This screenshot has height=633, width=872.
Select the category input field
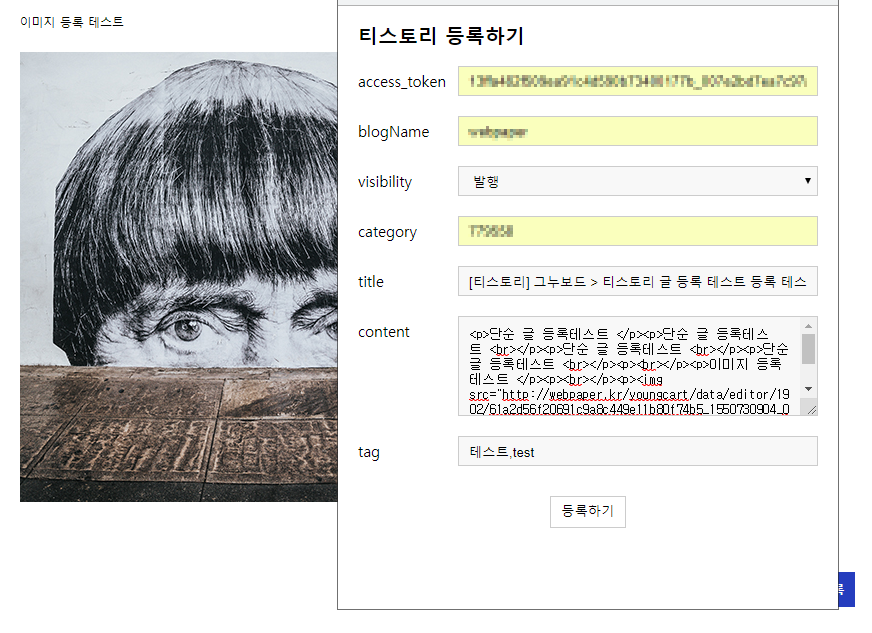pyautogui.click(x=637, y=231)
